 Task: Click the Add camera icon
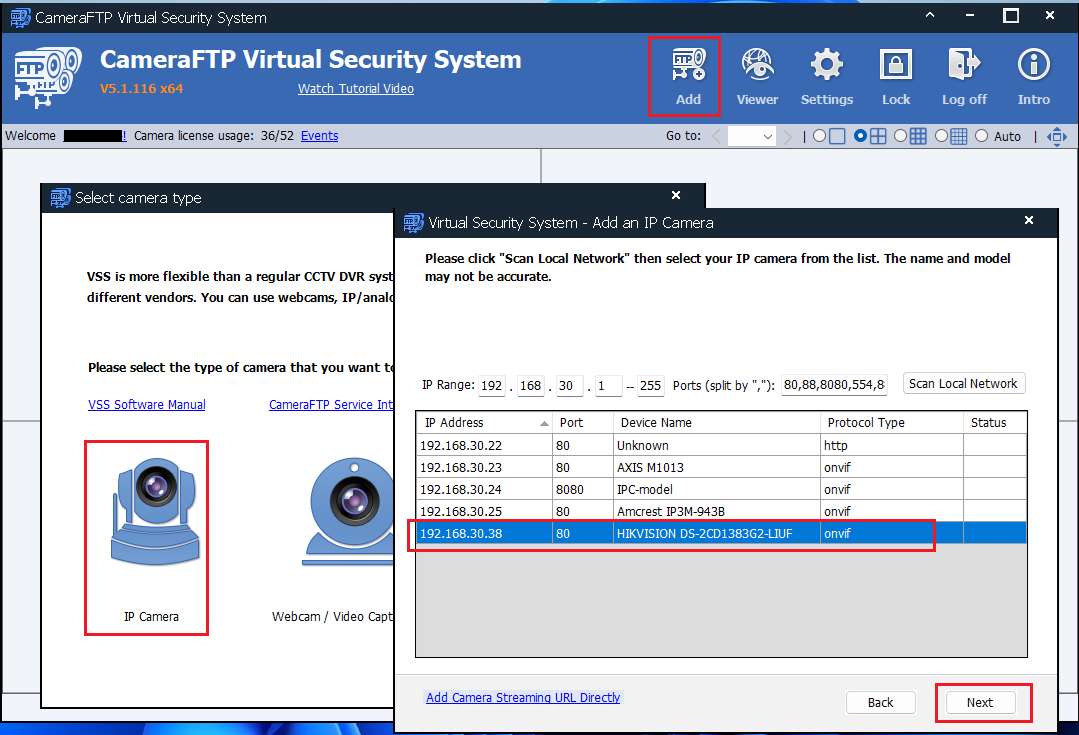click(687, 75)
